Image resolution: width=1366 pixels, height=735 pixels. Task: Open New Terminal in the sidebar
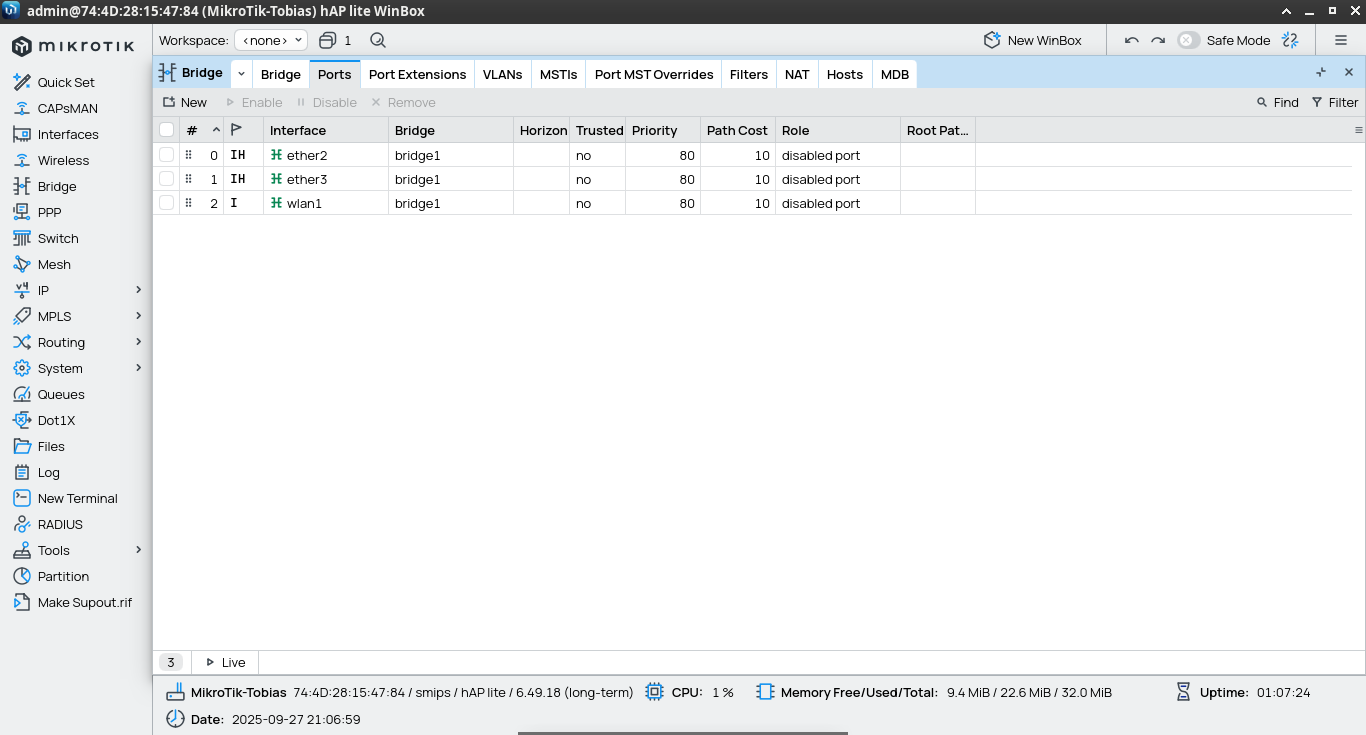click(x=77, y=498)
